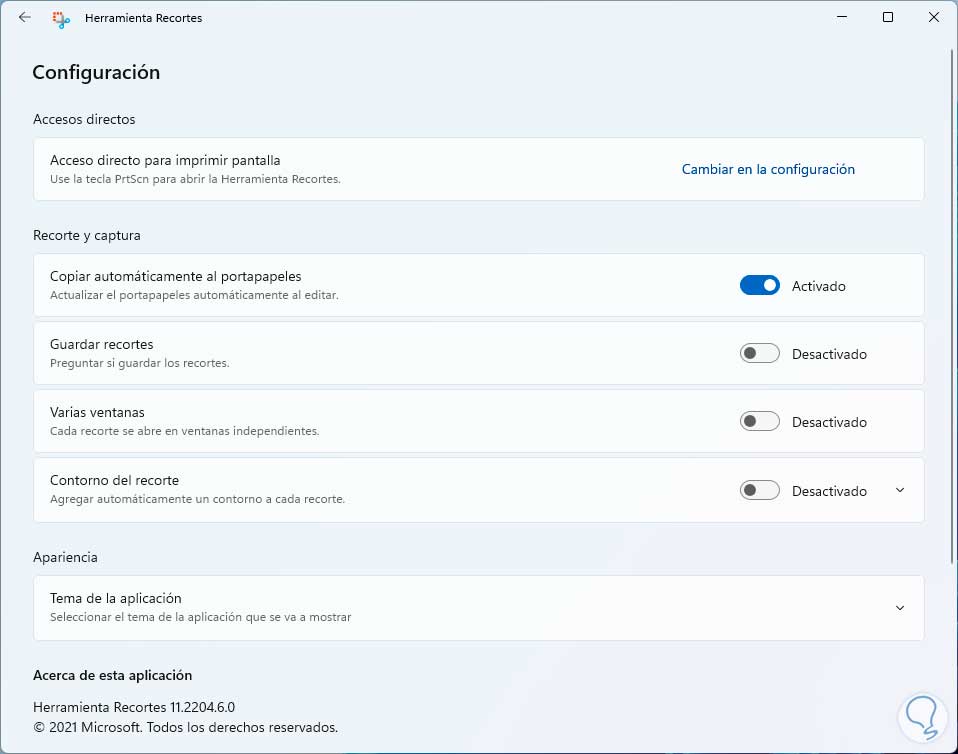Image resolution: width=958 pixels, height=754 pixels.
Task: Turn on the Varias ventanas toggle
Action: point(760,422)
